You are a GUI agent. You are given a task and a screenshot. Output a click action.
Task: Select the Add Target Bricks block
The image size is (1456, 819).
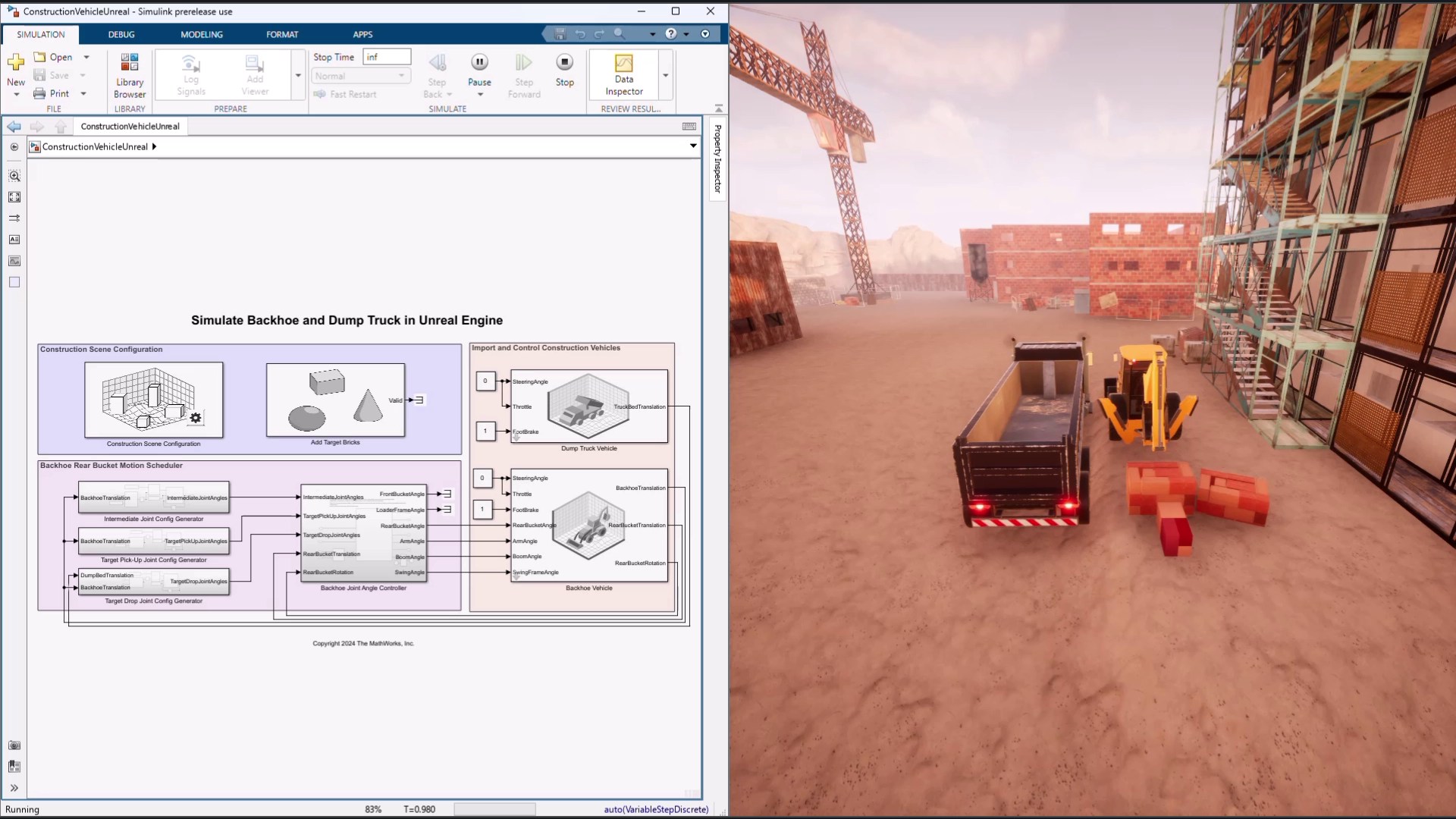[335, 400]
